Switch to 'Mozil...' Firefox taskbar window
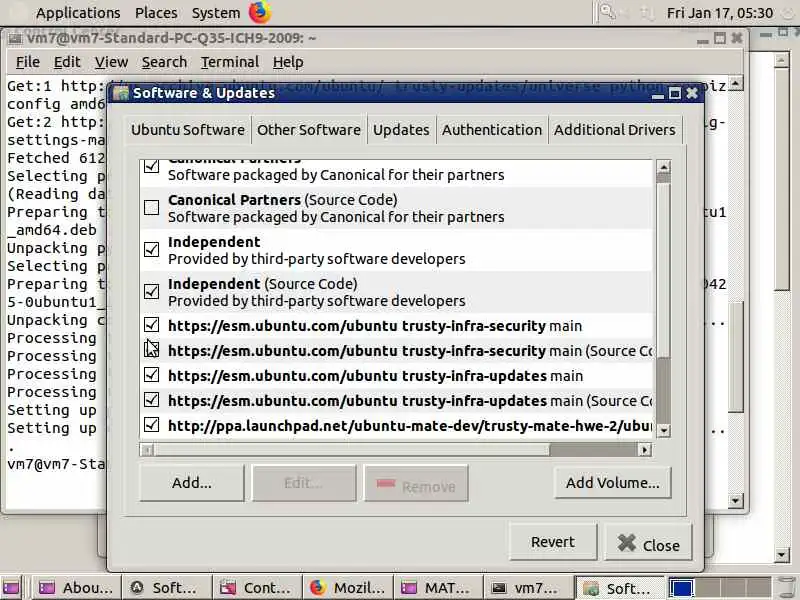This screenshot has width=800, height=600. [347, 588]
